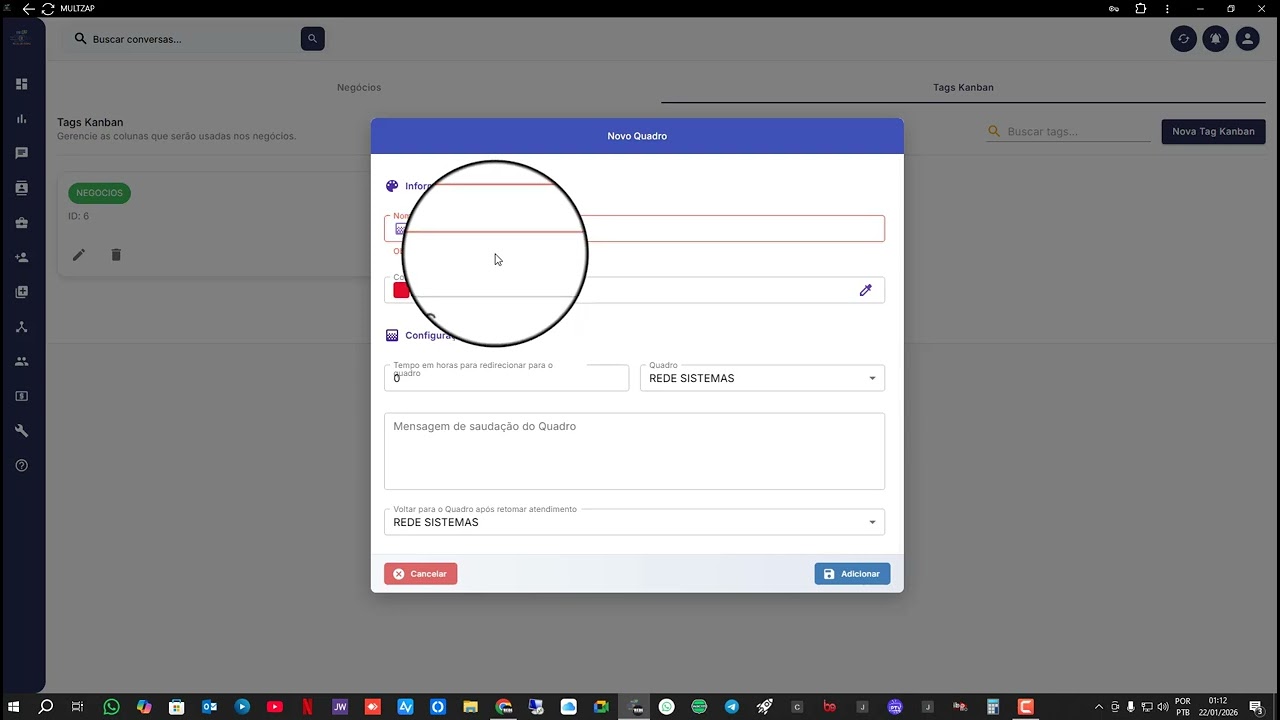Click the refresh sync icon top right
The height and width of the screenshot is (720, 1280).
click(x=1183, y=39)
